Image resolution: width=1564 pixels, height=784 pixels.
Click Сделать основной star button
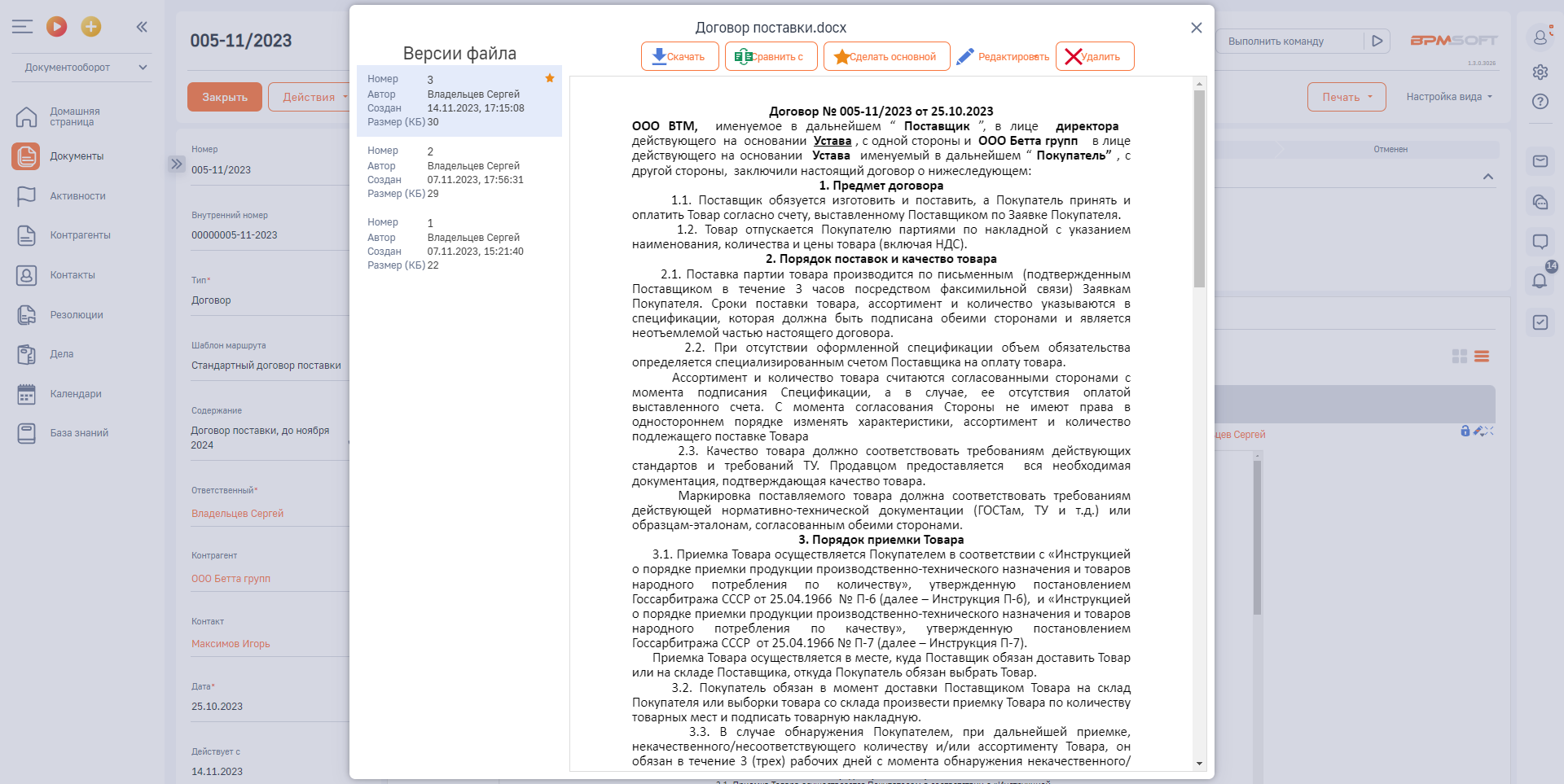click(886, 56)
